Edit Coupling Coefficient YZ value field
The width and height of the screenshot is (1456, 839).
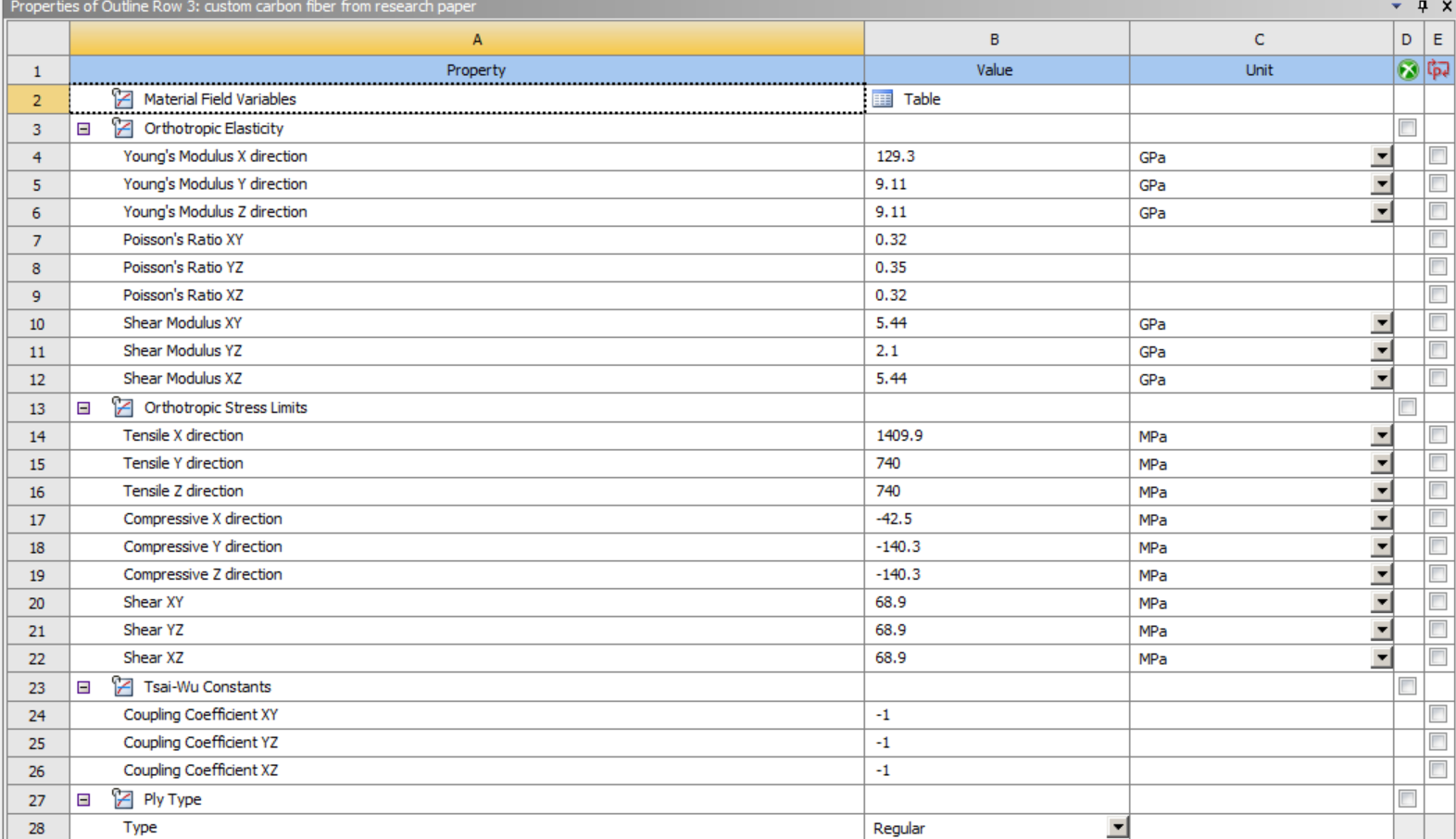click(x=997, y=743)
